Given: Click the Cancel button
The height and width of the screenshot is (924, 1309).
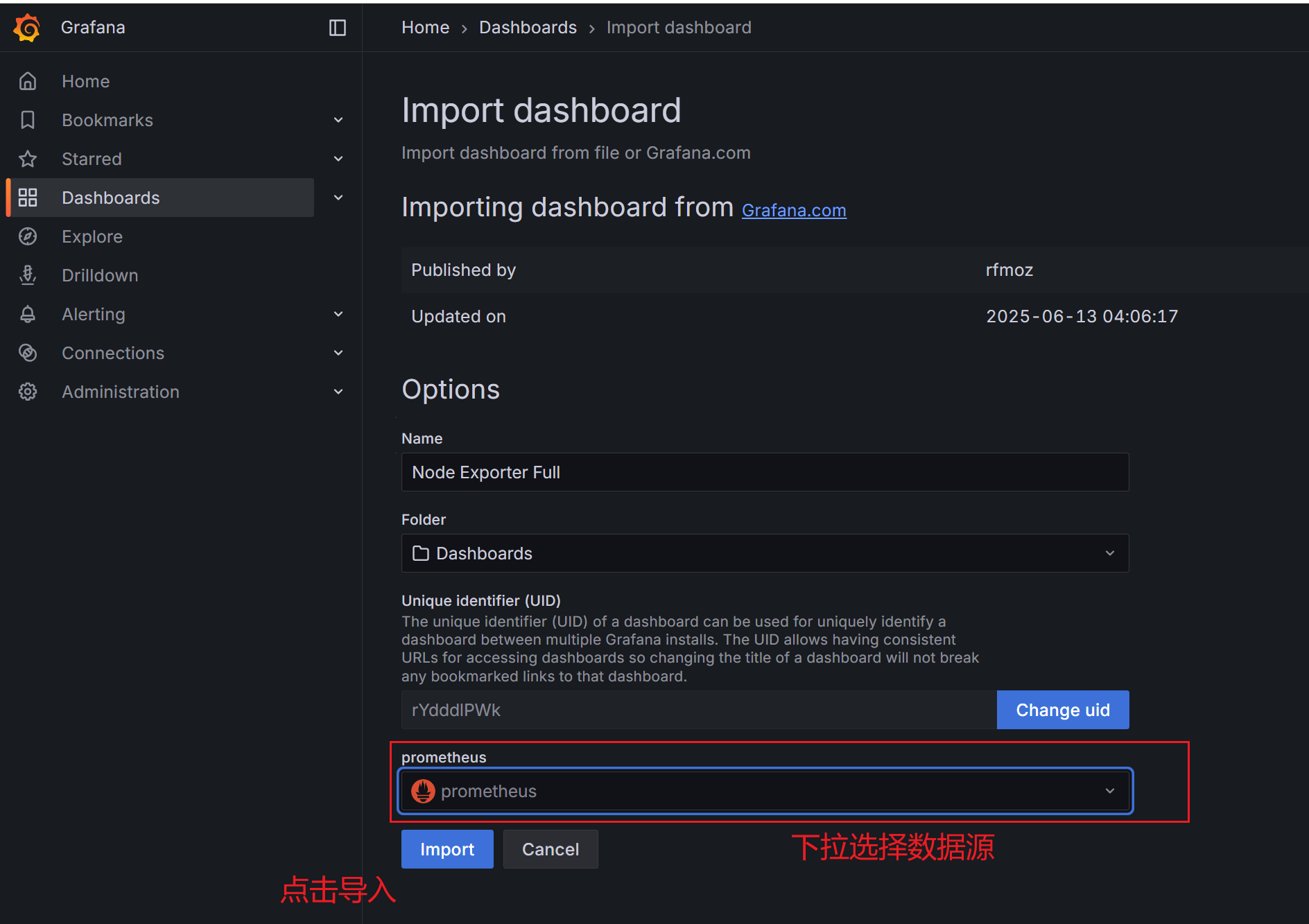Looking at the screenshot, I should (551, 849).
